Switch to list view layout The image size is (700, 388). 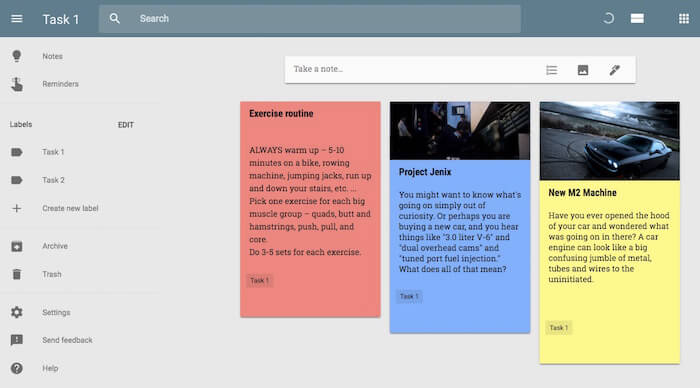coord(637,19)
